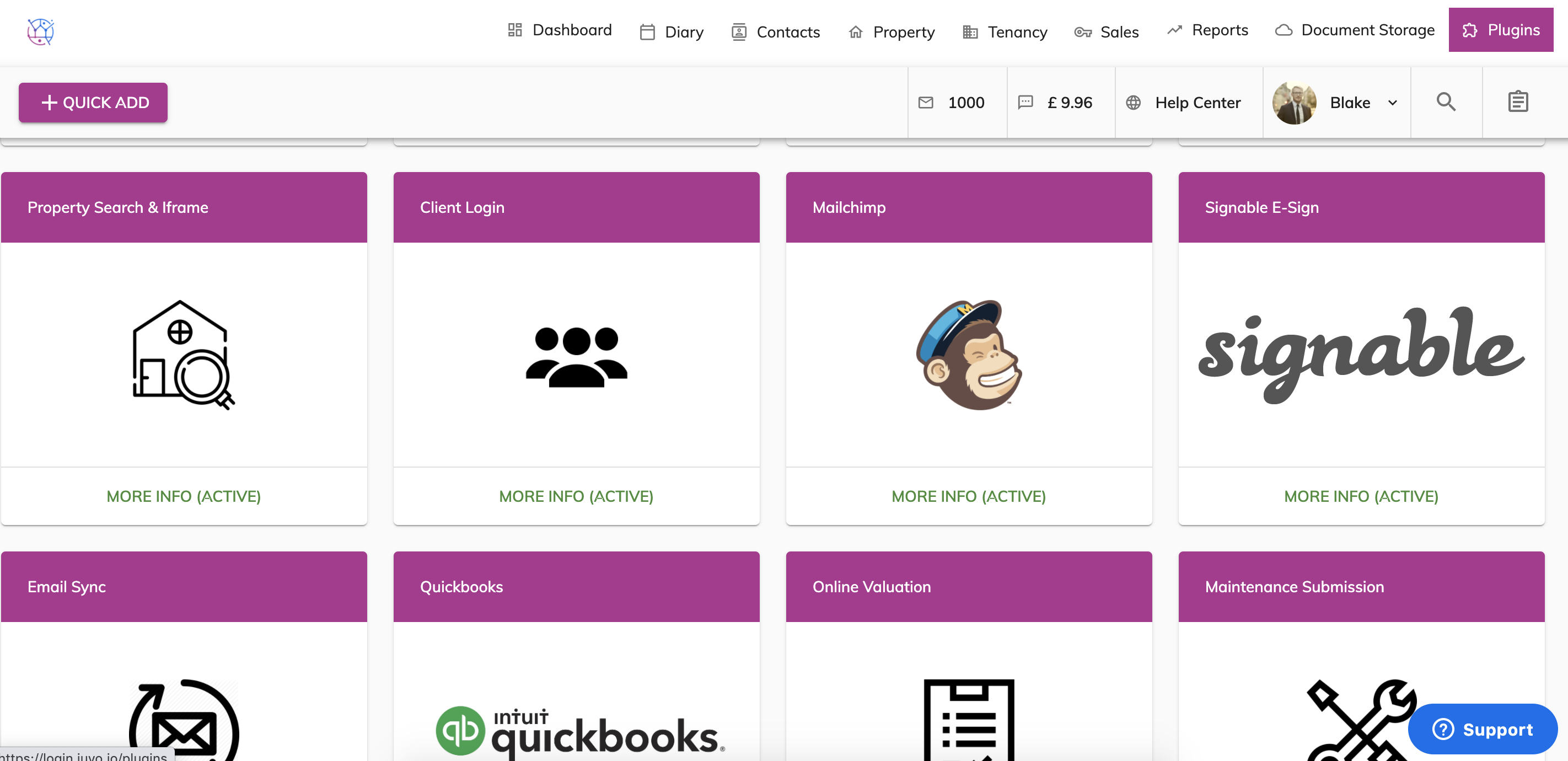Click the £9.96 messaging credit indicator
Screen dimensions: 1568x761
(x=1055, y=101)
